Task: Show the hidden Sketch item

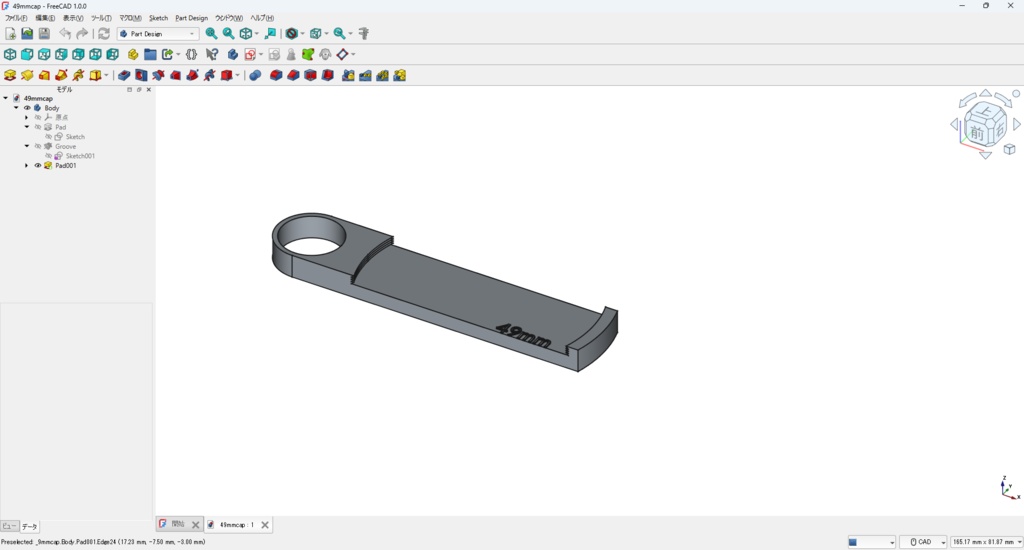Action: coord(48,137)
